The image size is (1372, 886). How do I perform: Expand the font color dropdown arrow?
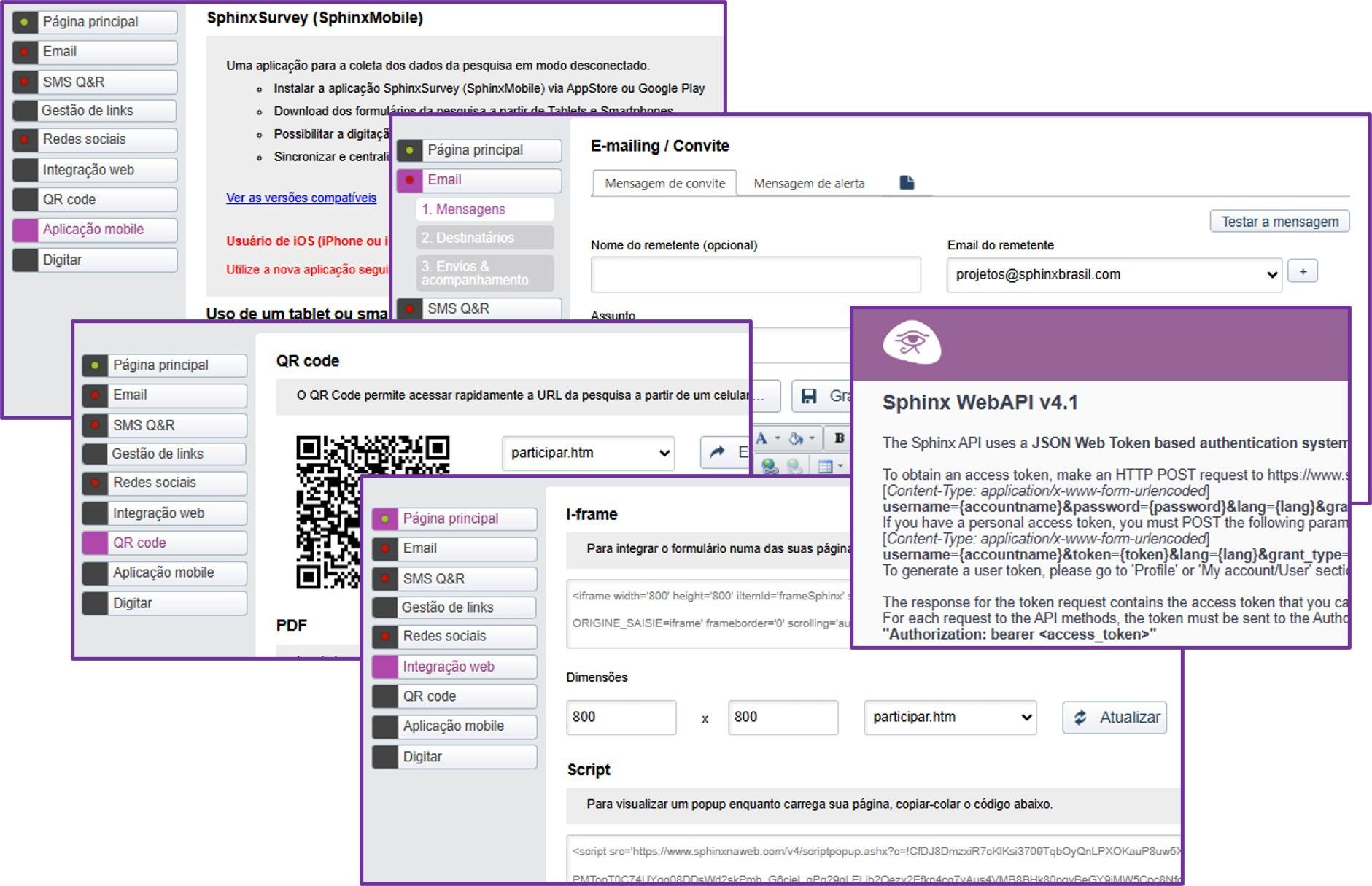pos(778,438)
